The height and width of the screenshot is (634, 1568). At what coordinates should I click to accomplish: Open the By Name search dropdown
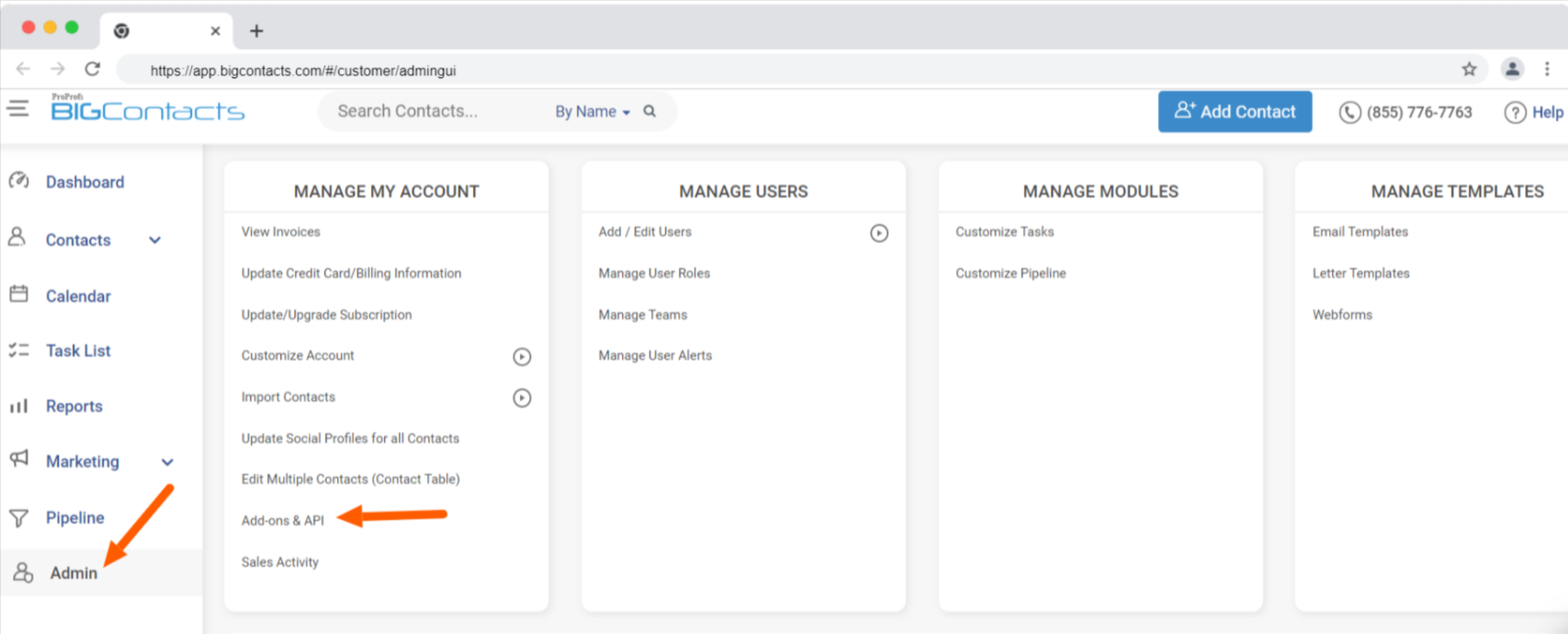tap(592, 111)
